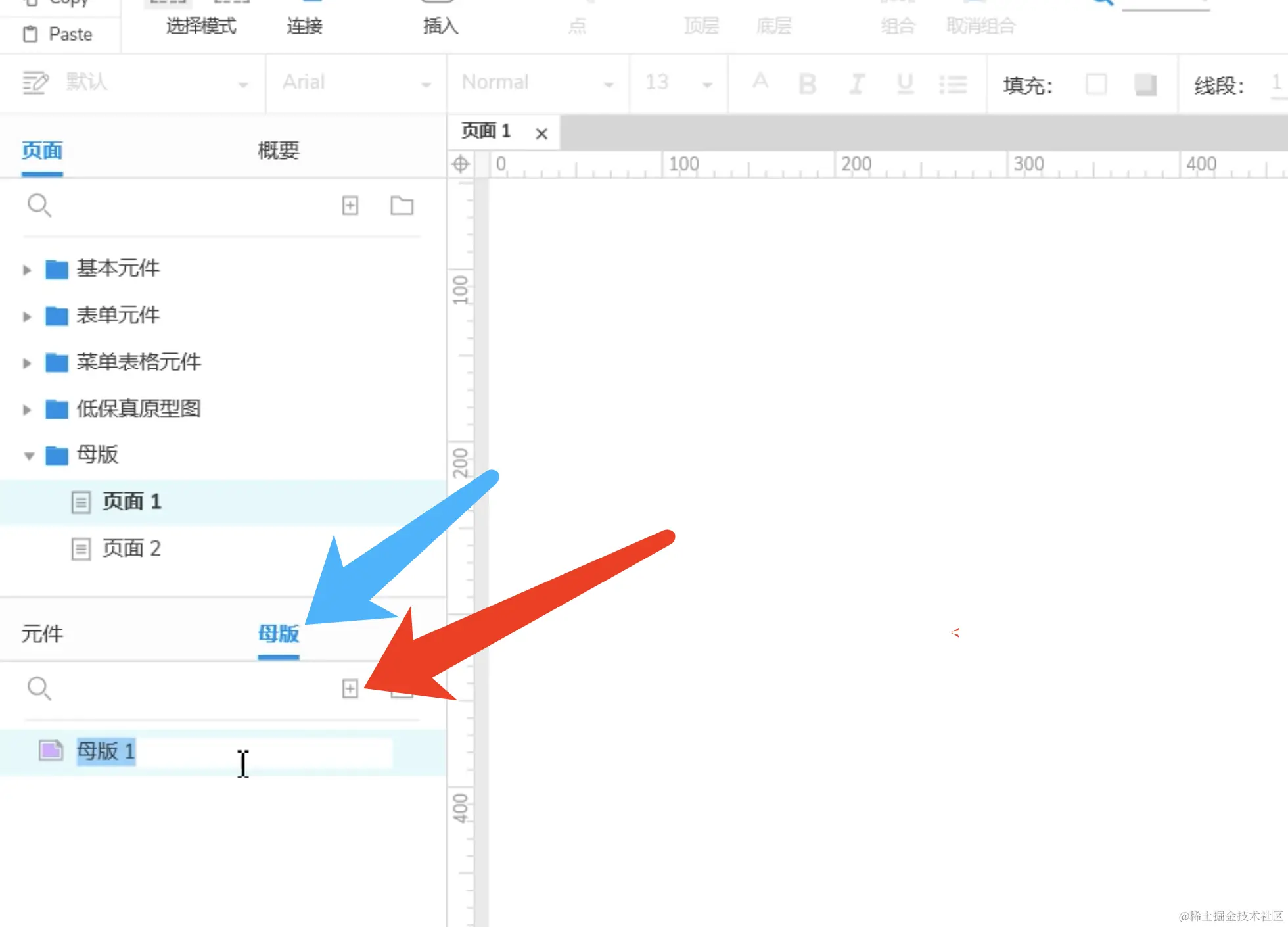Toggle underline text formatting

905,83
